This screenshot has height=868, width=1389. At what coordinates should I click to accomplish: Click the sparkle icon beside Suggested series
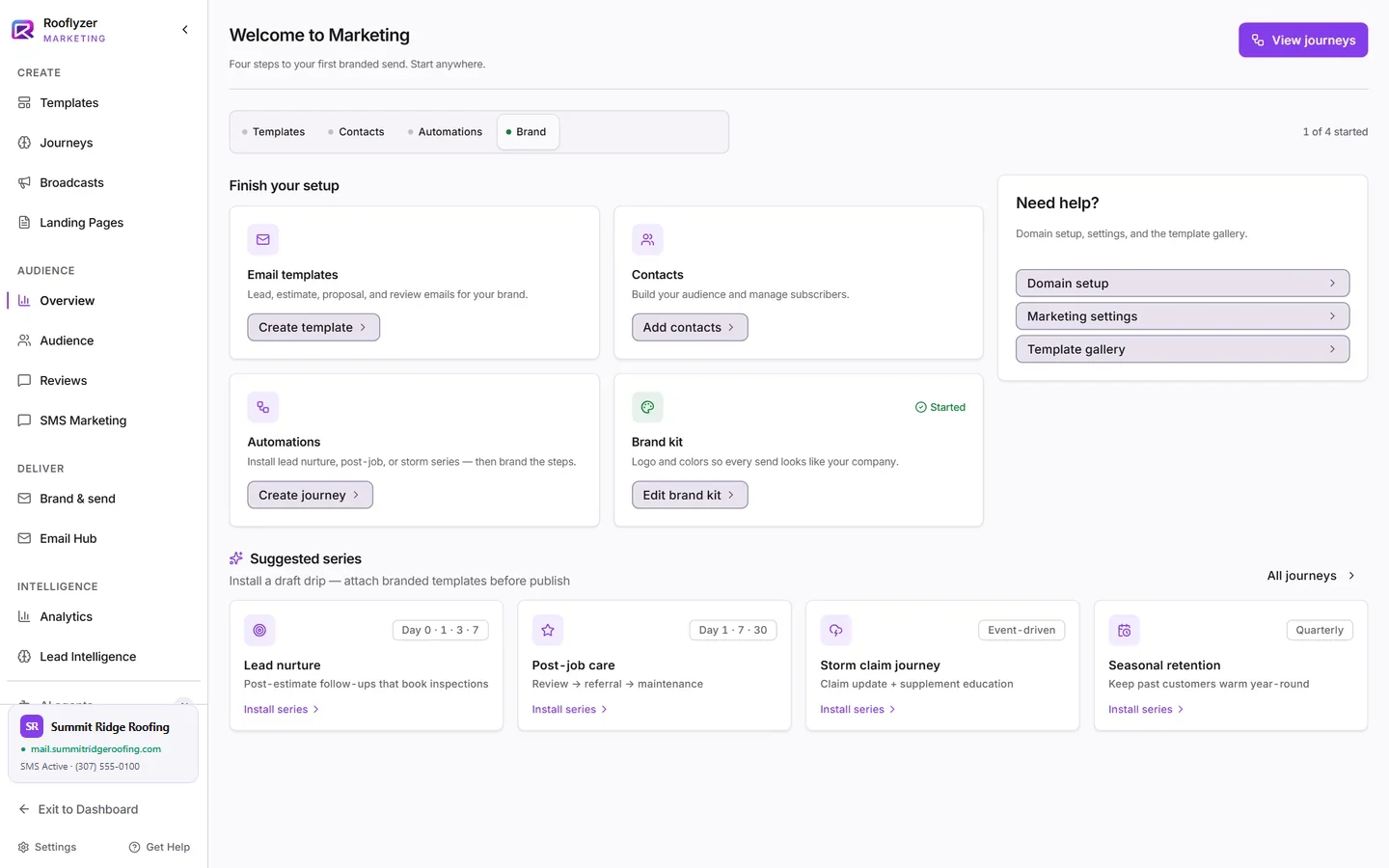tap(236, 558)
